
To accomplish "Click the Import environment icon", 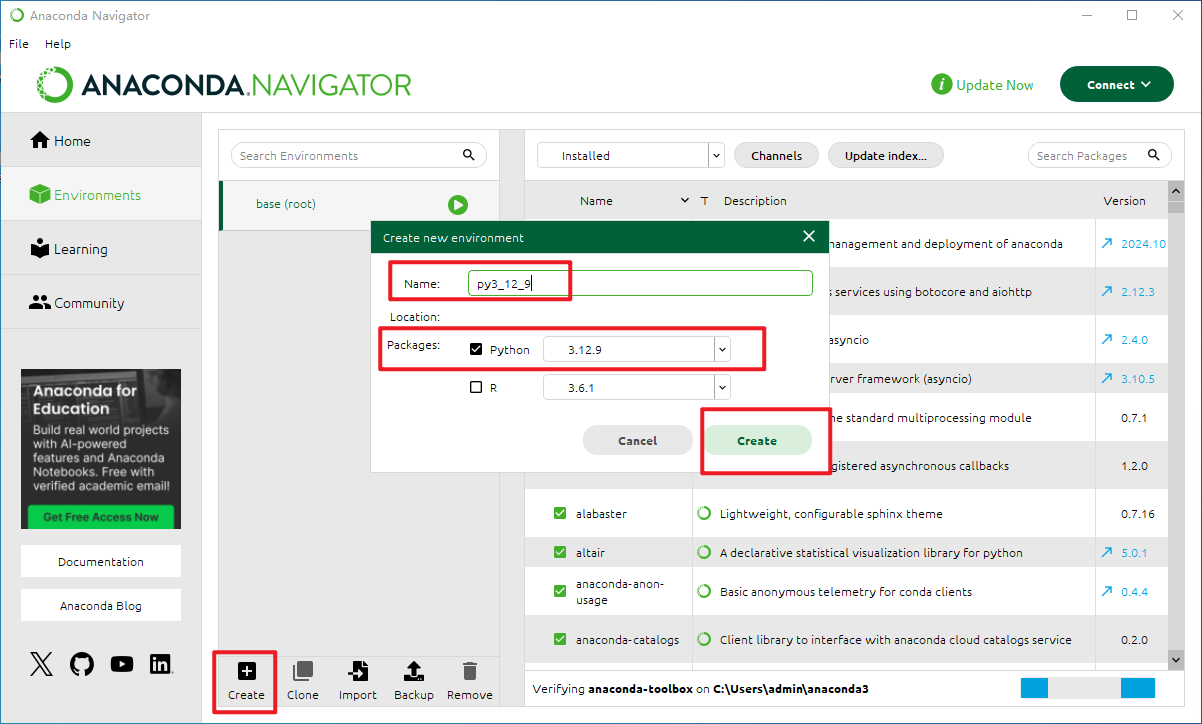I will pos(357,671).
